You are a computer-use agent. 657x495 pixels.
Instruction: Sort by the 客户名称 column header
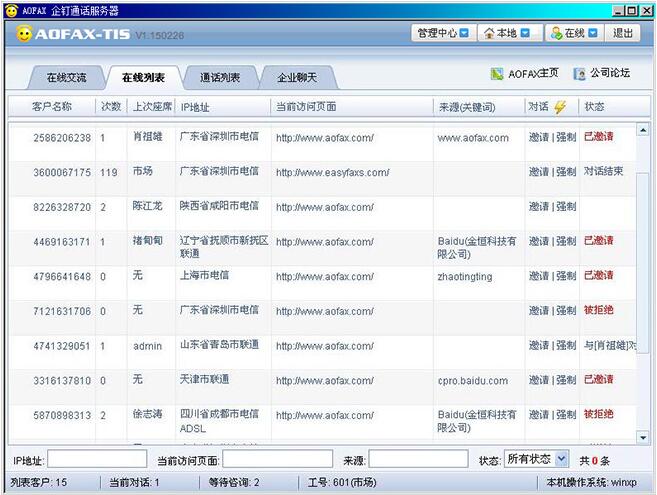point(52,107)
